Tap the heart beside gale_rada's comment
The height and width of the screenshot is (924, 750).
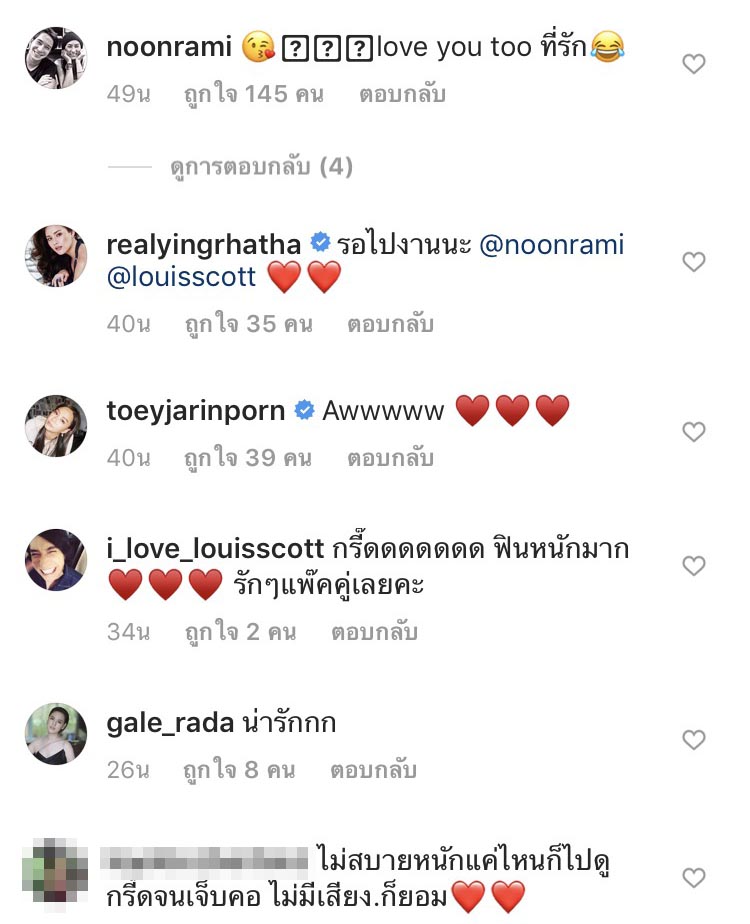coord(693,740)
